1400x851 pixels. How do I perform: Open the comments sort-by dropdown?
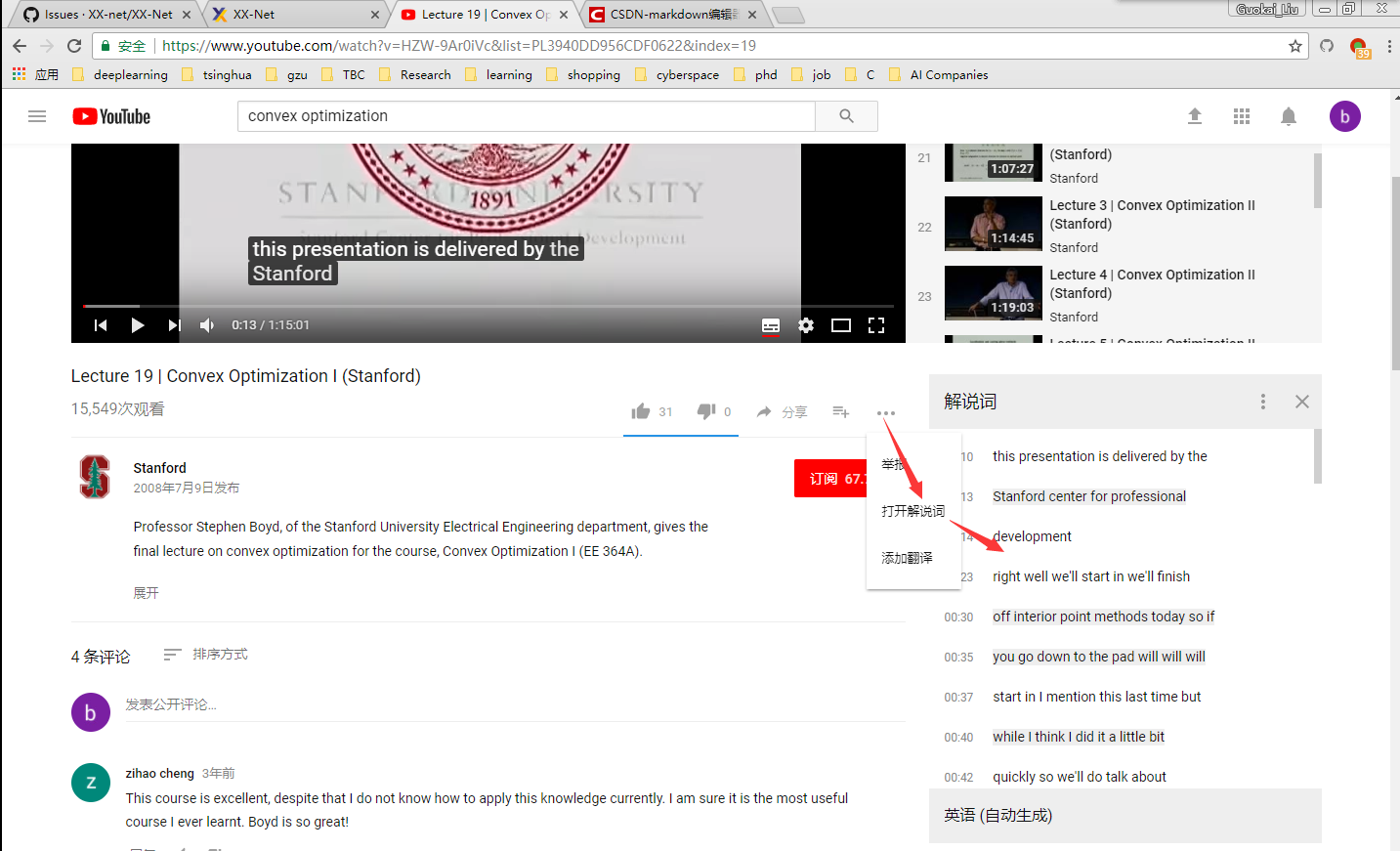click(206, 655)
